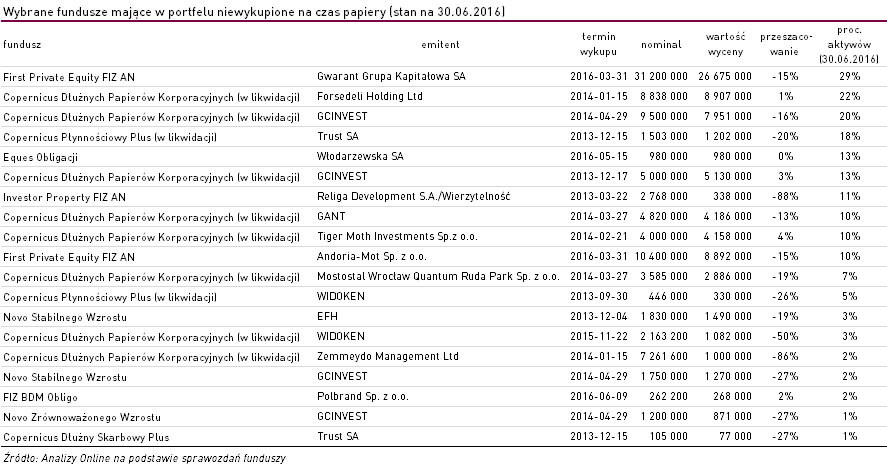Select fund 'Novo Zrównoważonego Wzrostu'
Screen dimensions: 887x467
pos(81,417)
